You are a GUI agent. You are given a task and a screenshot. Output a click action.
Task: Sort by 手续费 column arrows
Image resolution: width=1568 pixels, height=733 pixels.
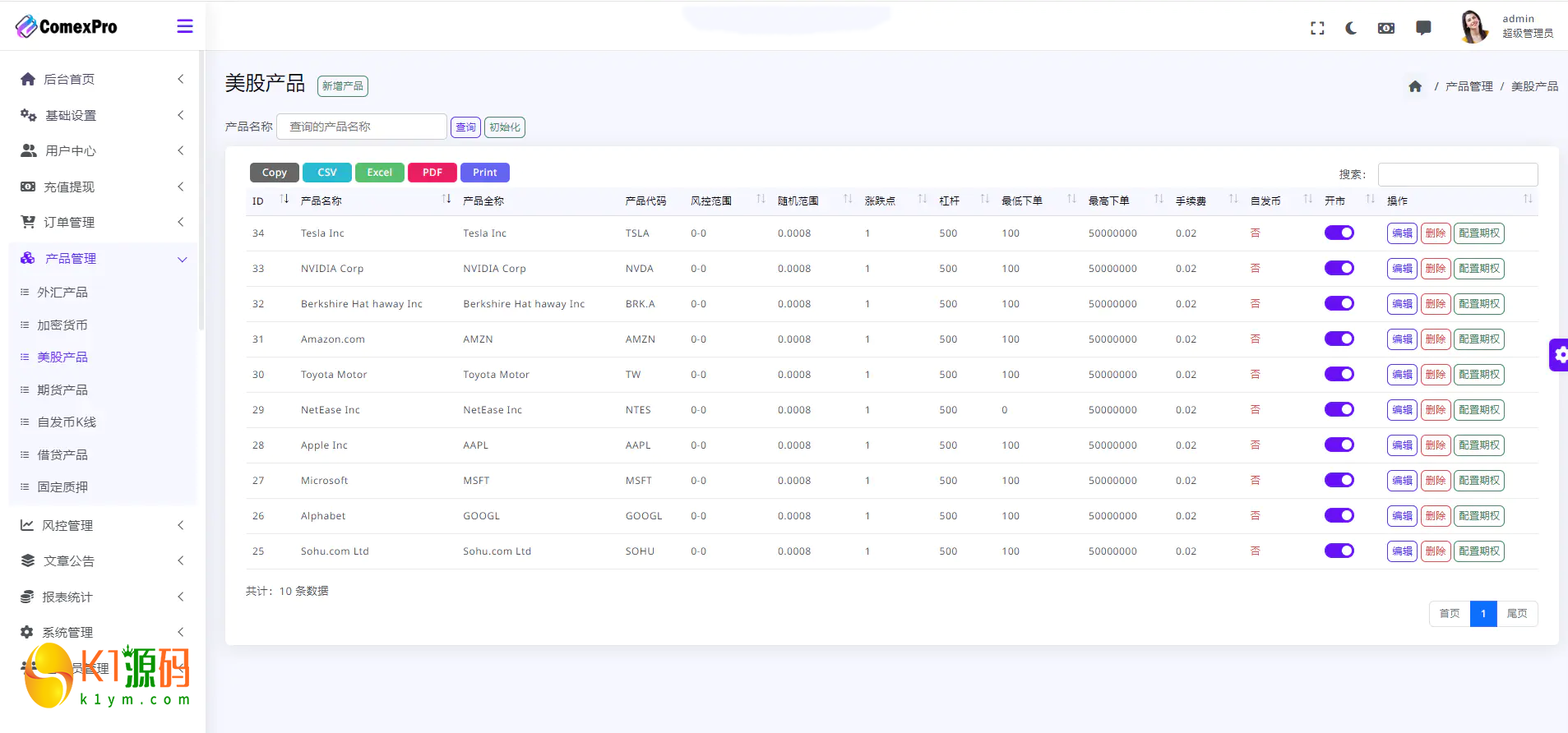tap(1233, 200)
